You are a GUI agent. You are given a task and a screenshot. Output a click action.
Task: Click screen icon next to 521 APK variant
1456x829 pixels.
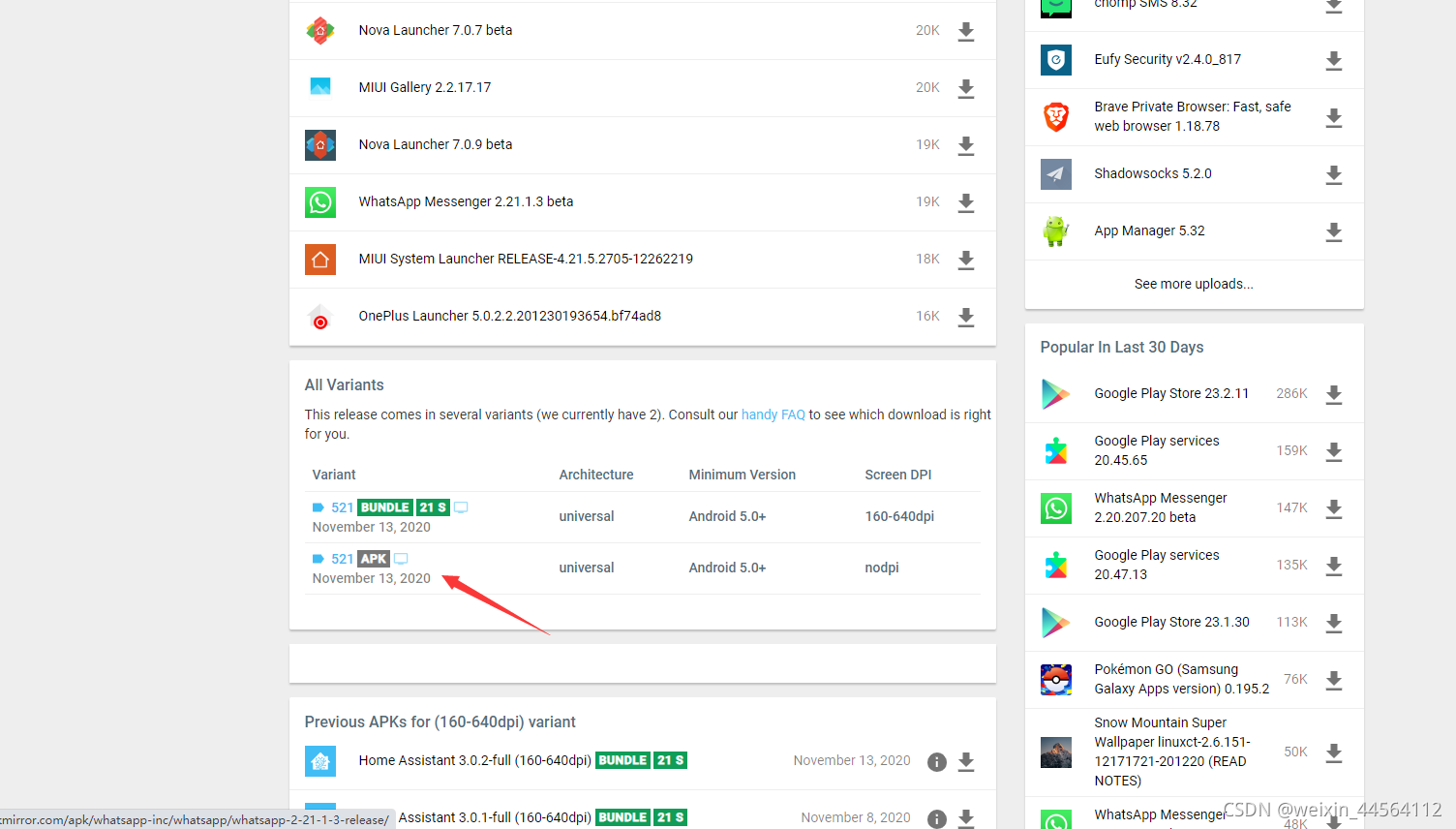pyautogui.click(x=401, y=559)
